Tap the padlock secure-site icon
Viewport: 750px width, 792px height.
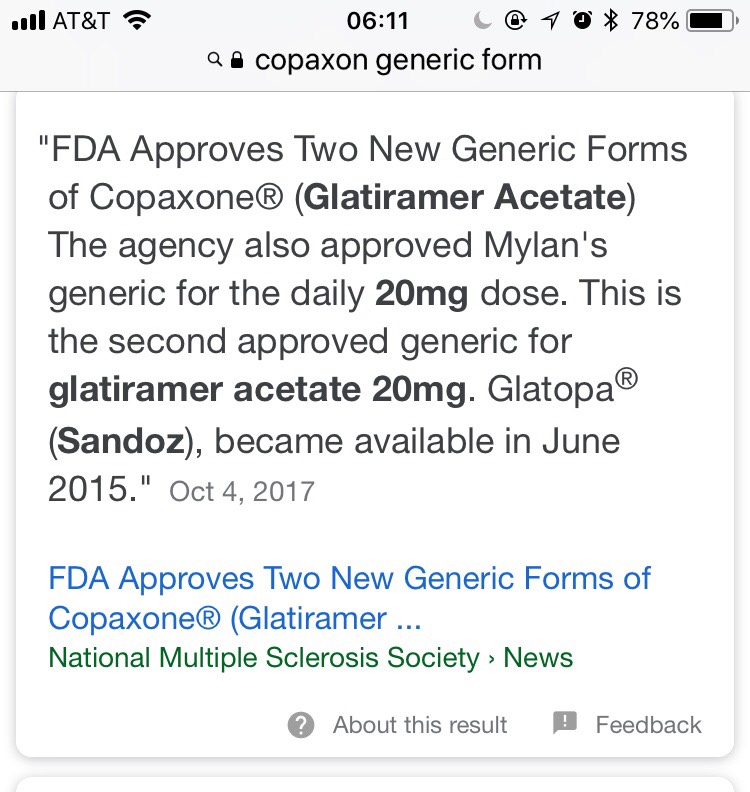237,60
